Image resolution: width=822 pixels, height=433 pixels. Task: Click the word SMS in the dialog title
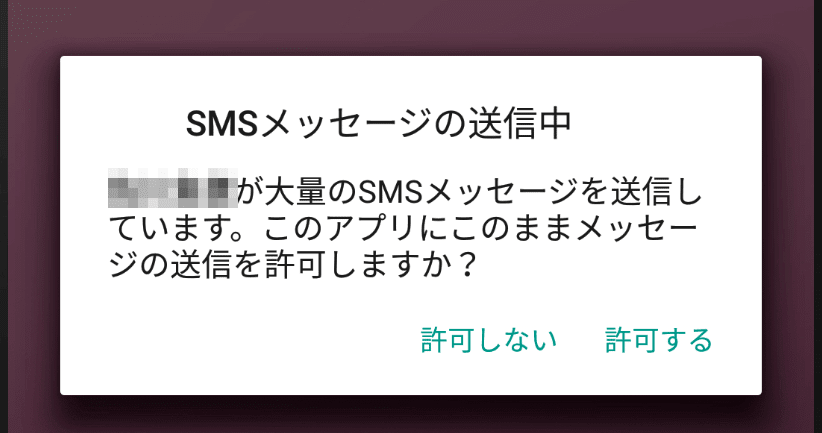point(222,124)
